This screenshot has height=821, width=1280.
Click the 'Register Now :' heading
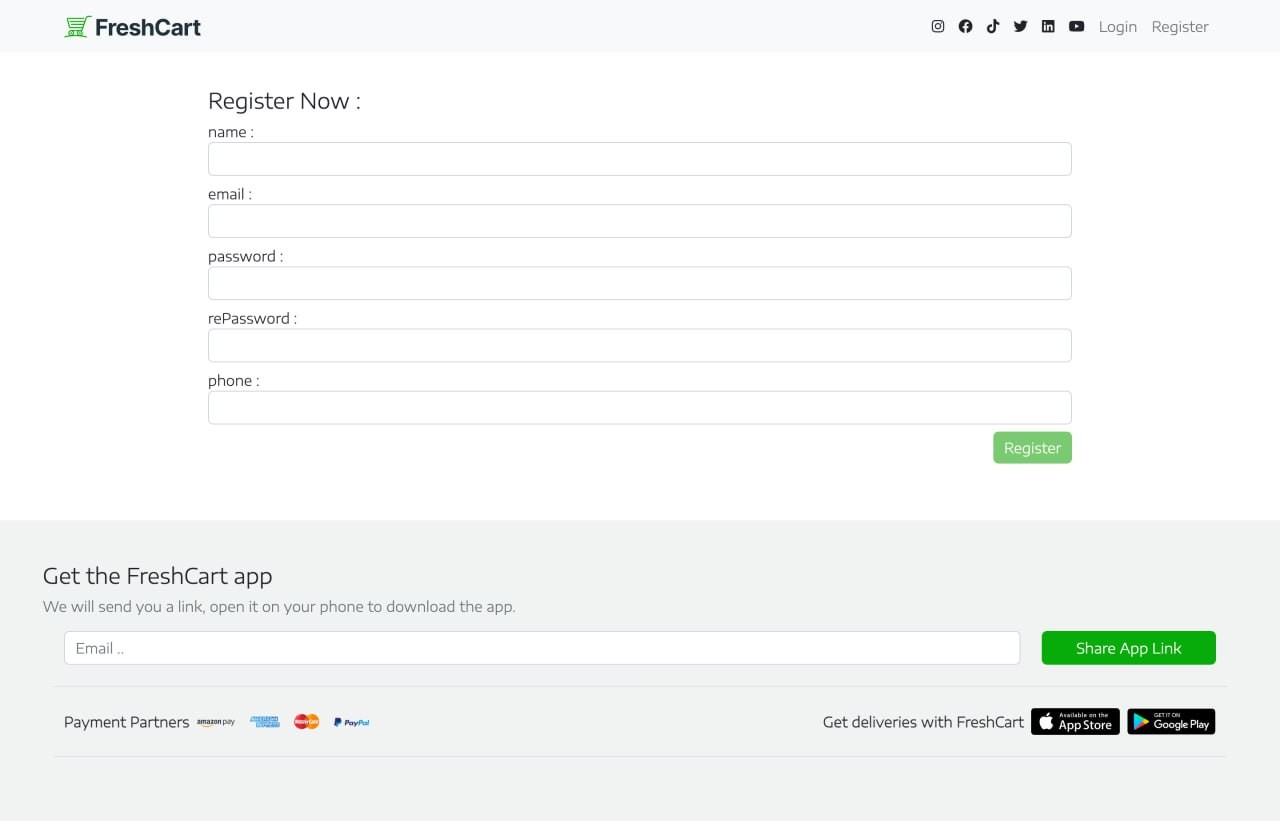[284, 101]
